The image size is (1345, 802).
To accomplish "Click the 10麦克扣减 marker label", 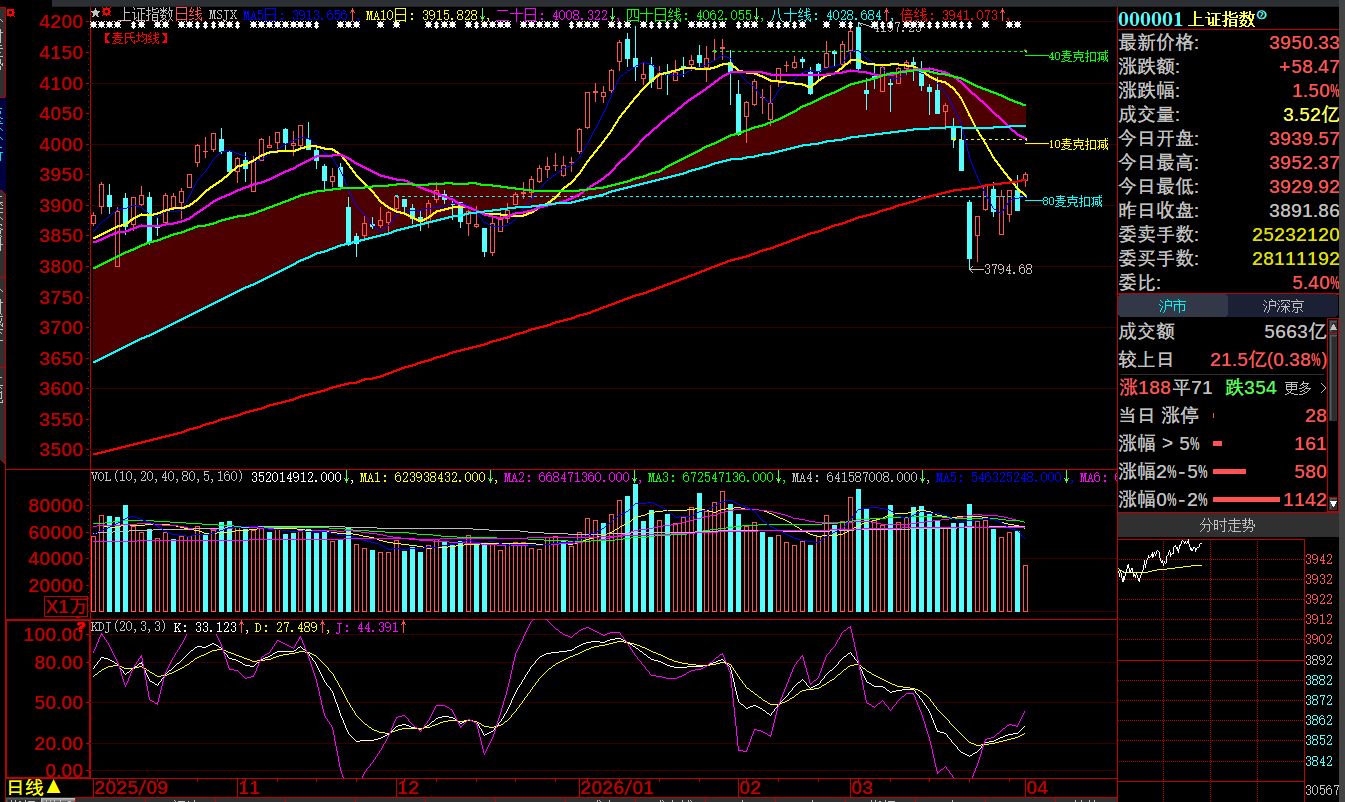I will tap(1078, 144).
